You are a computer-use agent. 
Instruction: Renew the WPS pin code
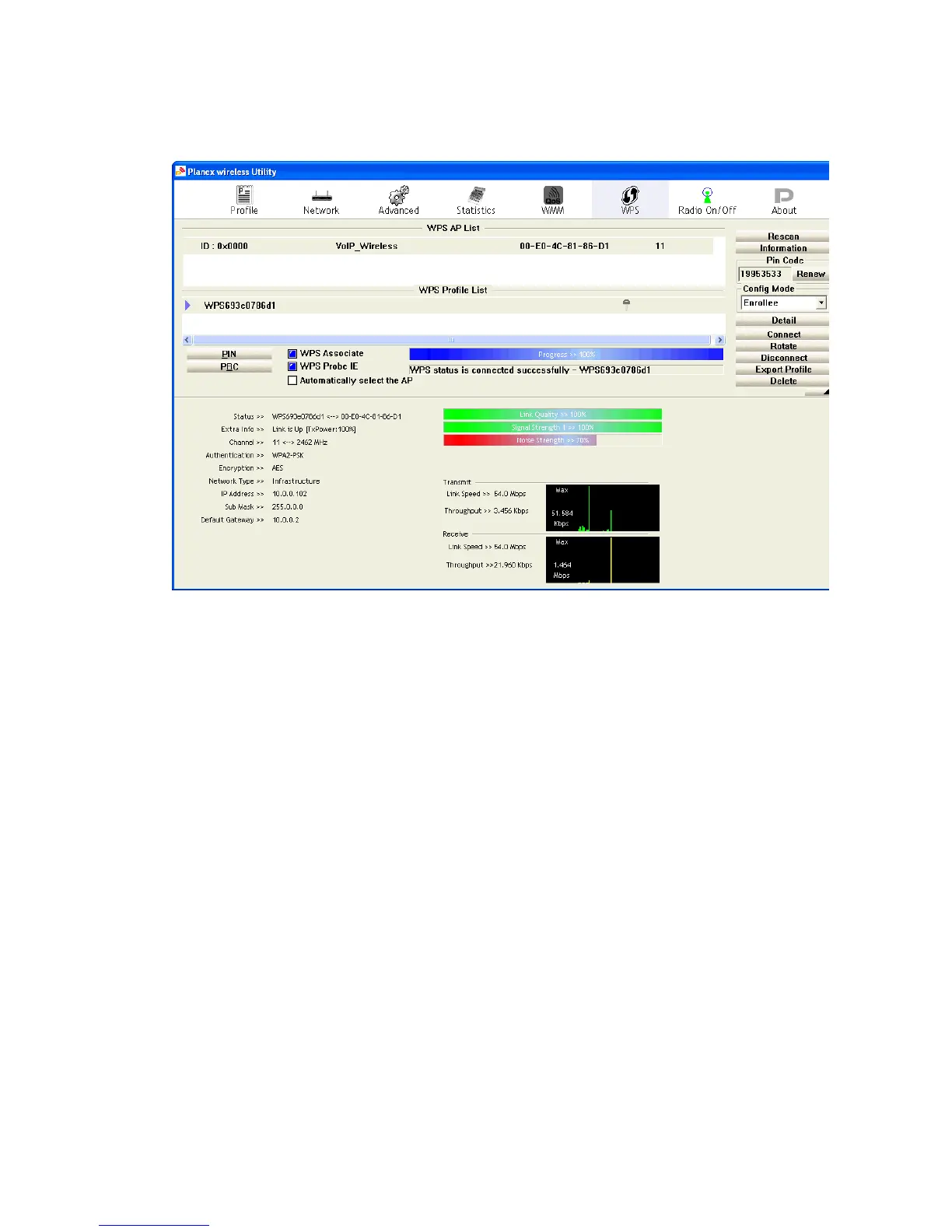pos(810,274)
